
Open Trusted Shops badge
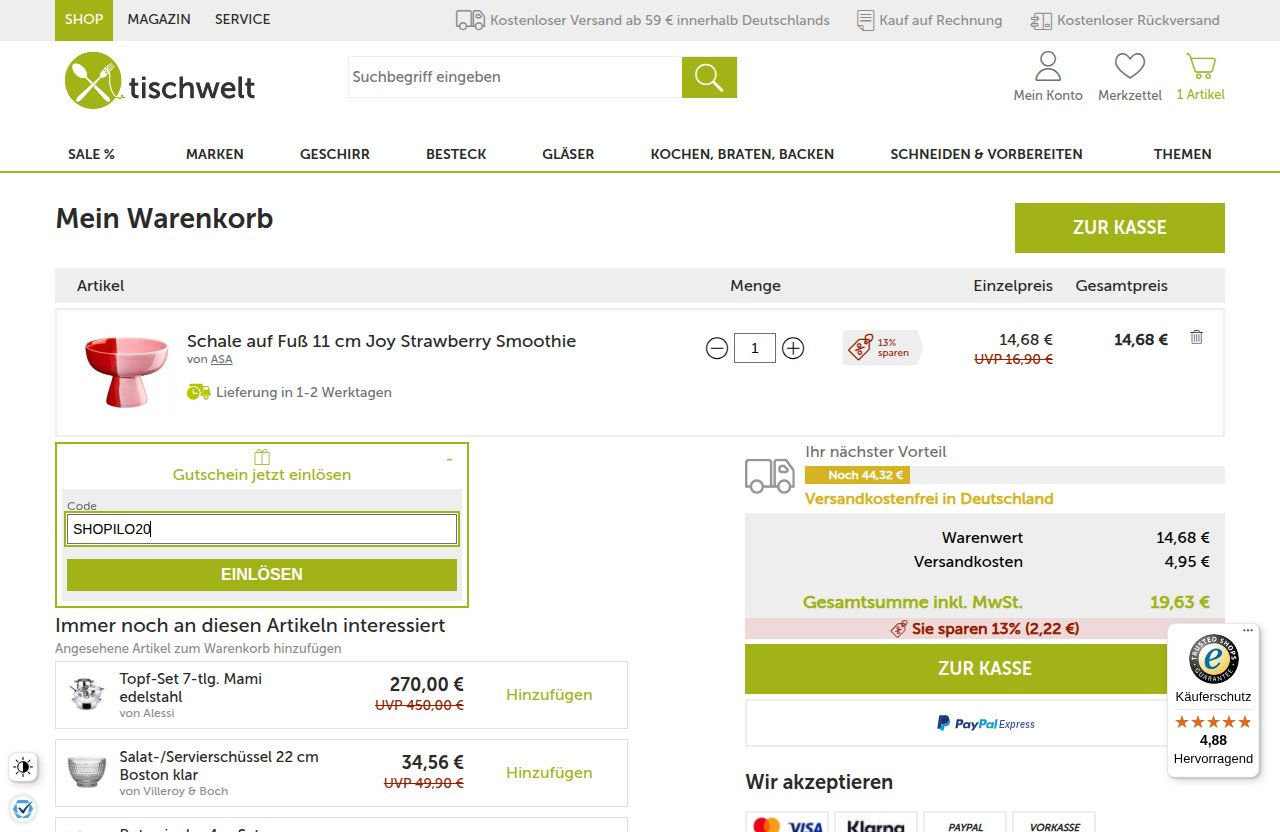[x=1213, y=660]
